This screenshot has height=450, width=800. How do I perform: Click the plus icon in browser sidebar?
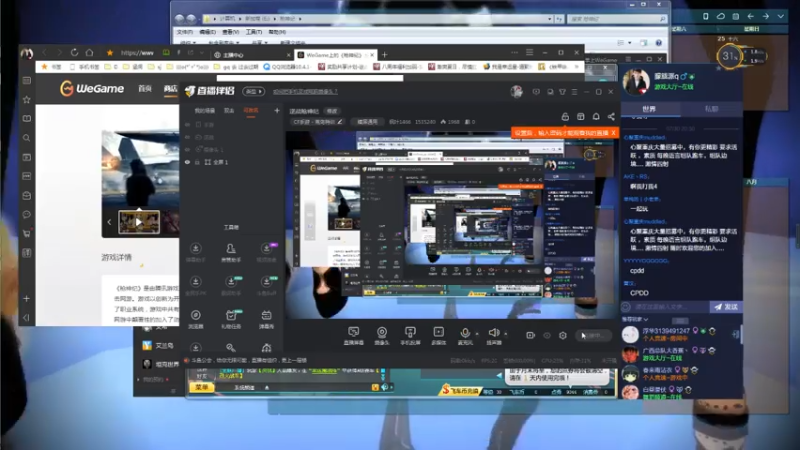[27, 298]
